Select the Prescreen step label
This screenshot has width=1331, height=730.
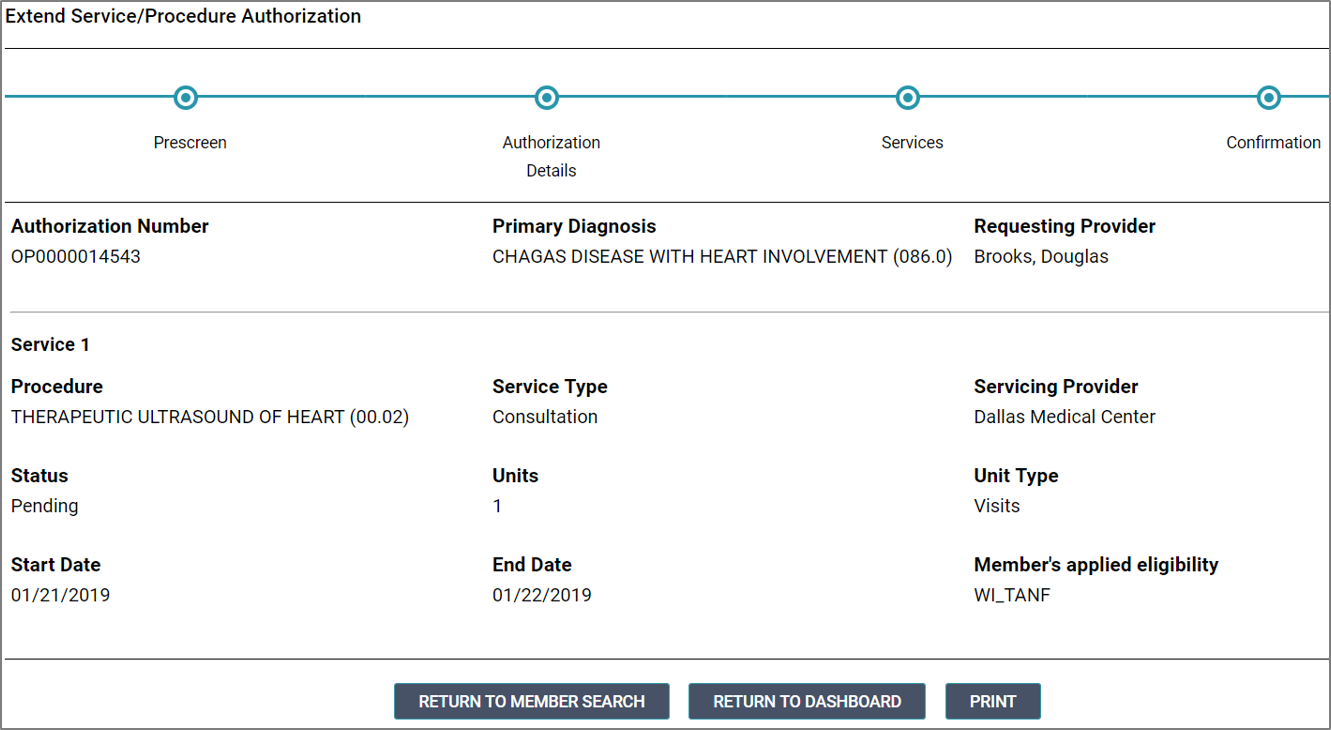click(x=190, y=143)
